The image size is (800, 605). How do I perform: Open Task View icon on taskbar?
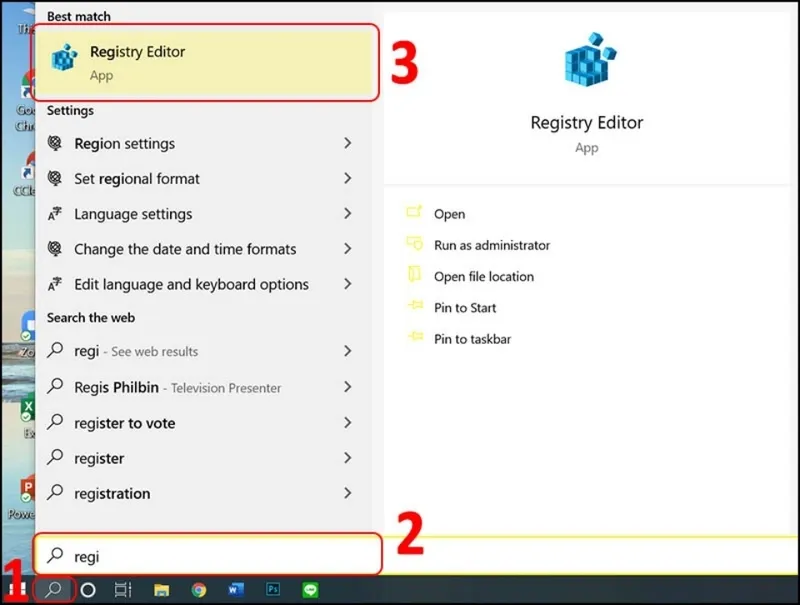(122, 590)
